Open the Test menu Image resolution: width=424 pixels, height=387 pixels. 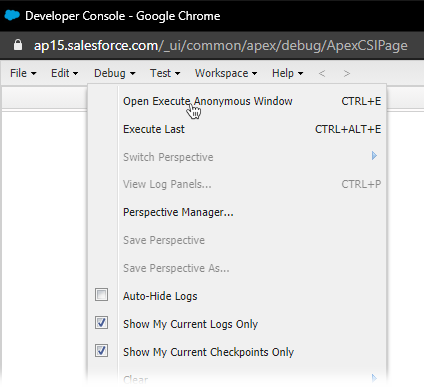pos(165,73)
